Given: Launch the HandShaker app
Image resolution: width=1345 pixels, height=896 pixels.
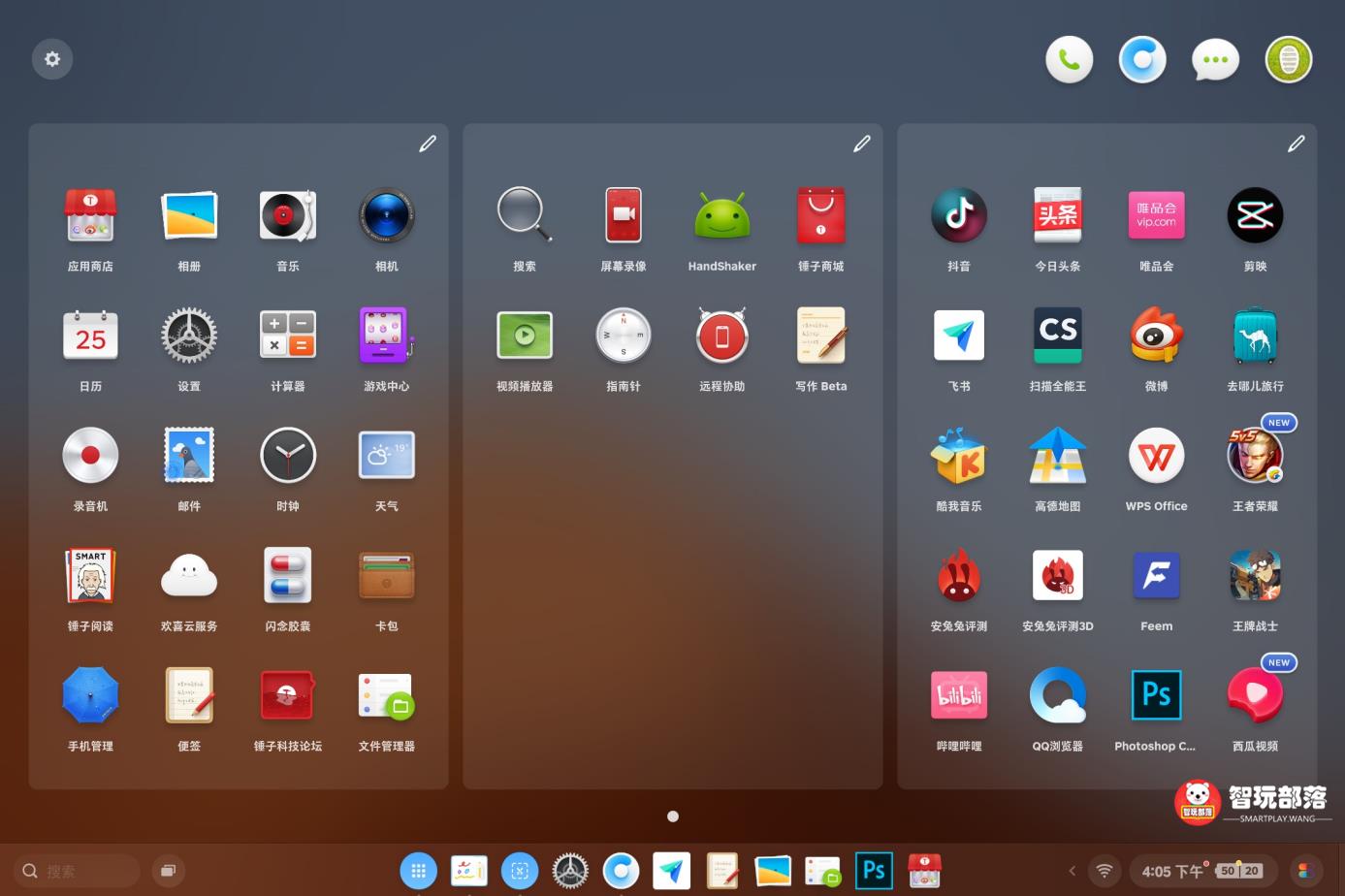Looking at the screenshot, I should coord(722,215).
